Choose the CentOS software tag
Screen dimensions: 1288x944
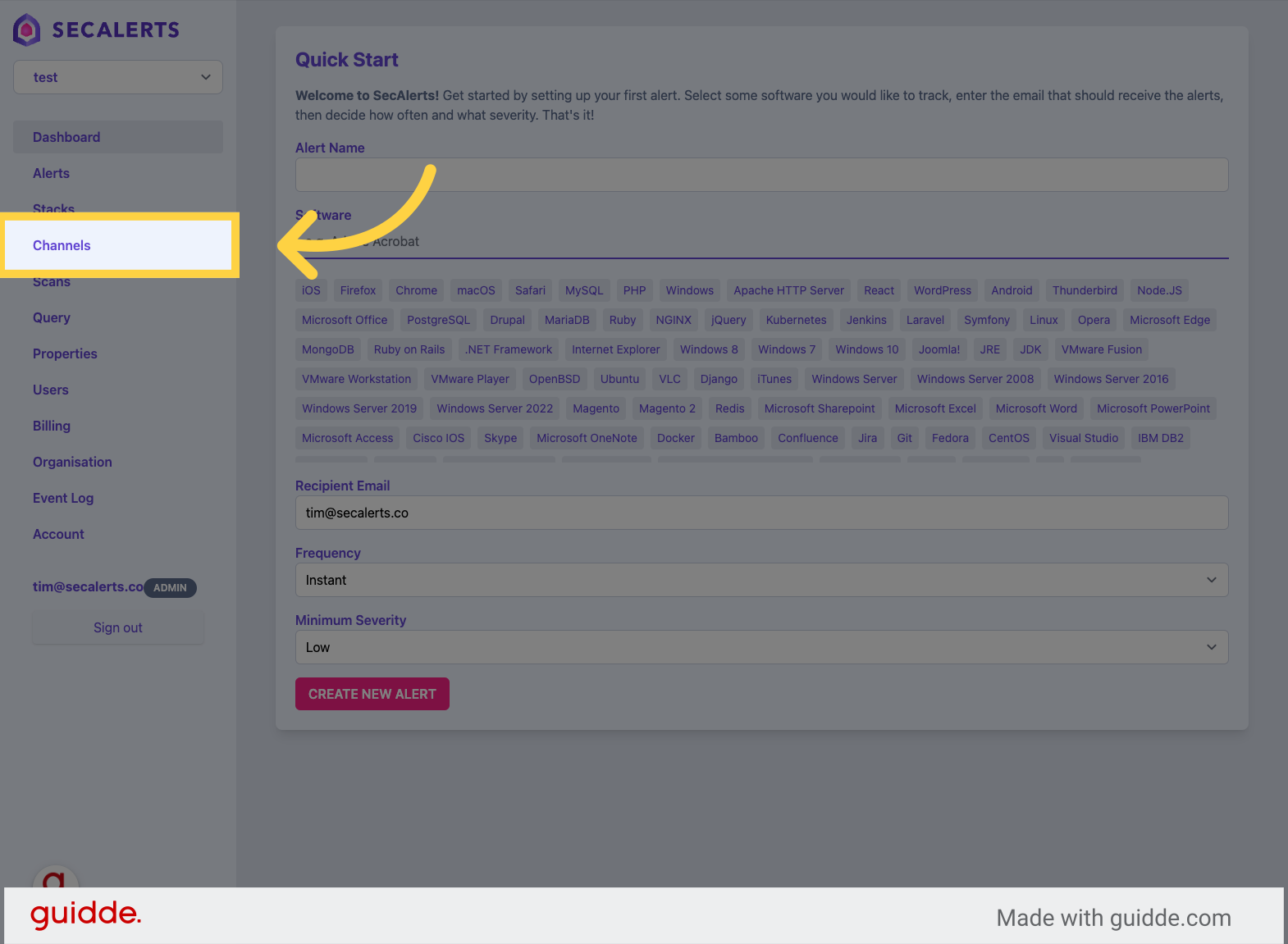(x=1009, y=438)
